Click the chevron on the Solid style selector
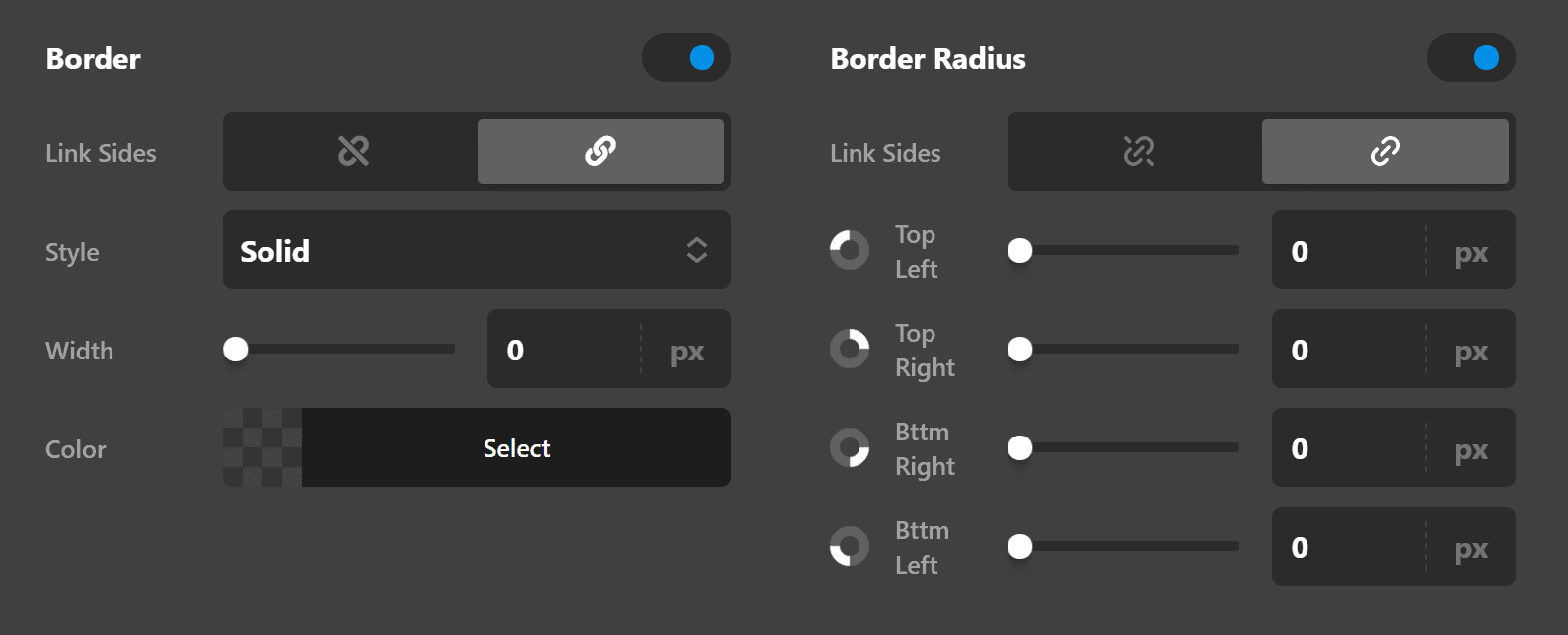 [x=697, y=250]
